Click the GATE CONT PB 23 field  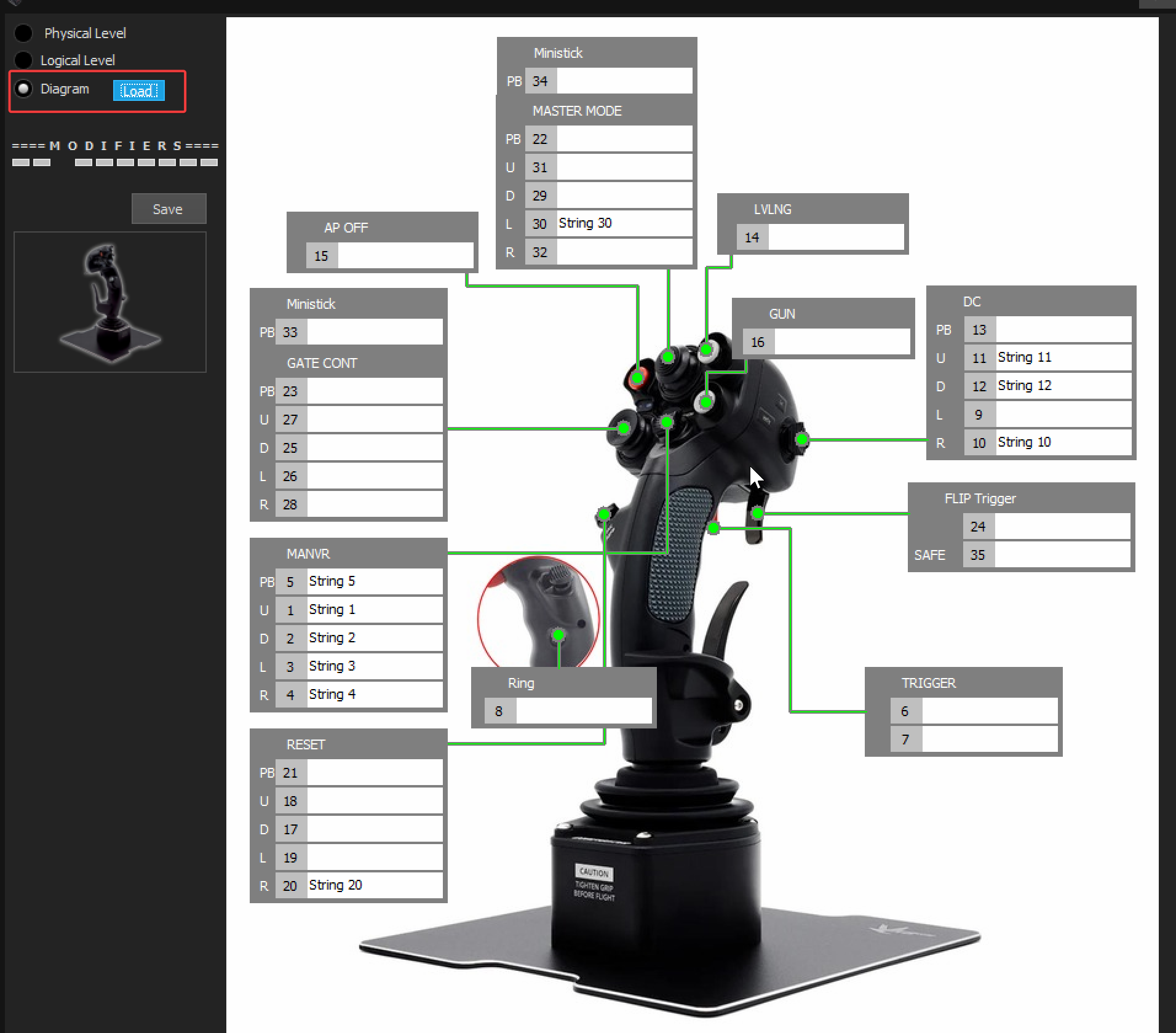click(375, 391)
